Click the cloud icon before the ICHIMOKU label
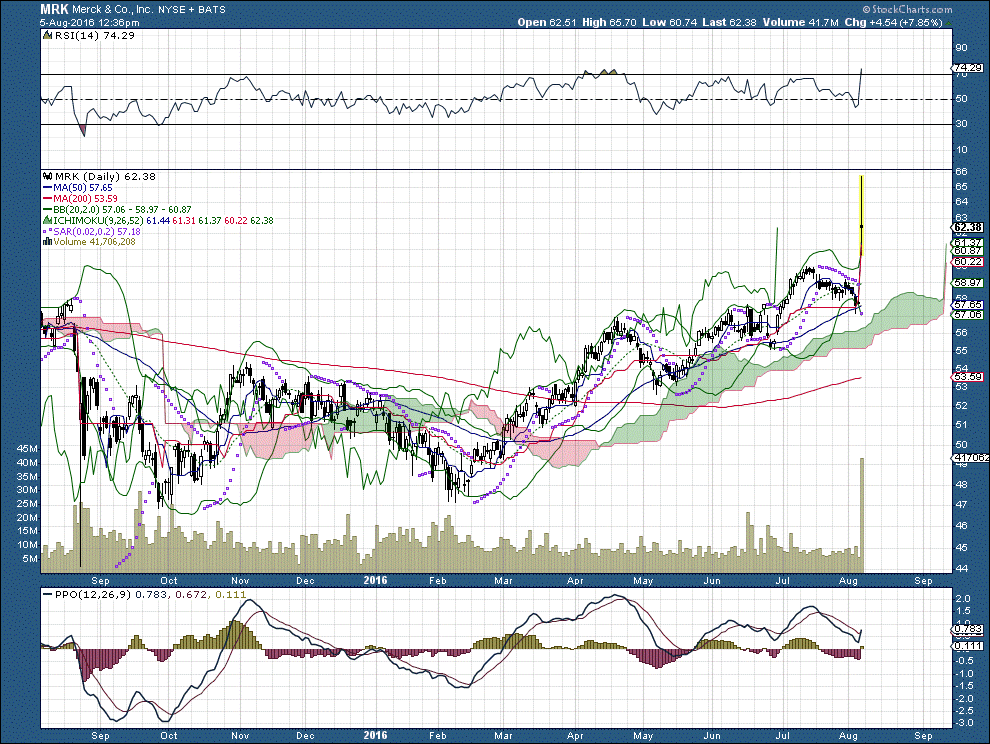Viewport: 990px width, 744px height. tap(47, 220)
